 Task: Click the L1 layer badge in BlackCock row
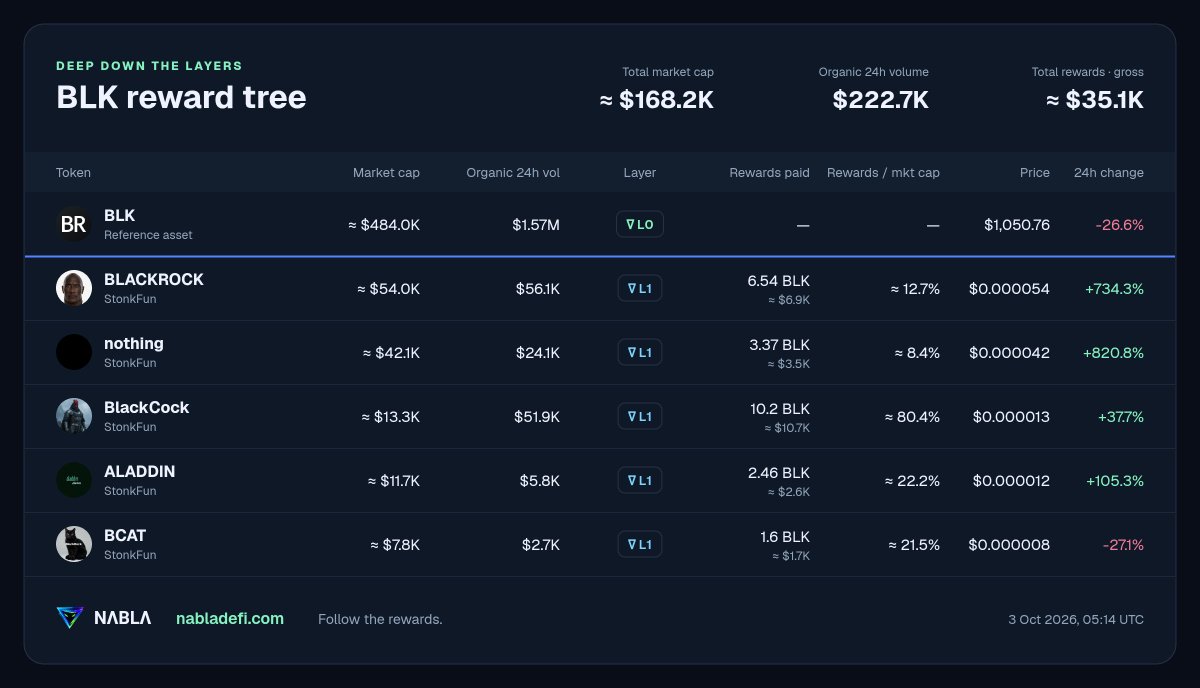tap(640, 417)
